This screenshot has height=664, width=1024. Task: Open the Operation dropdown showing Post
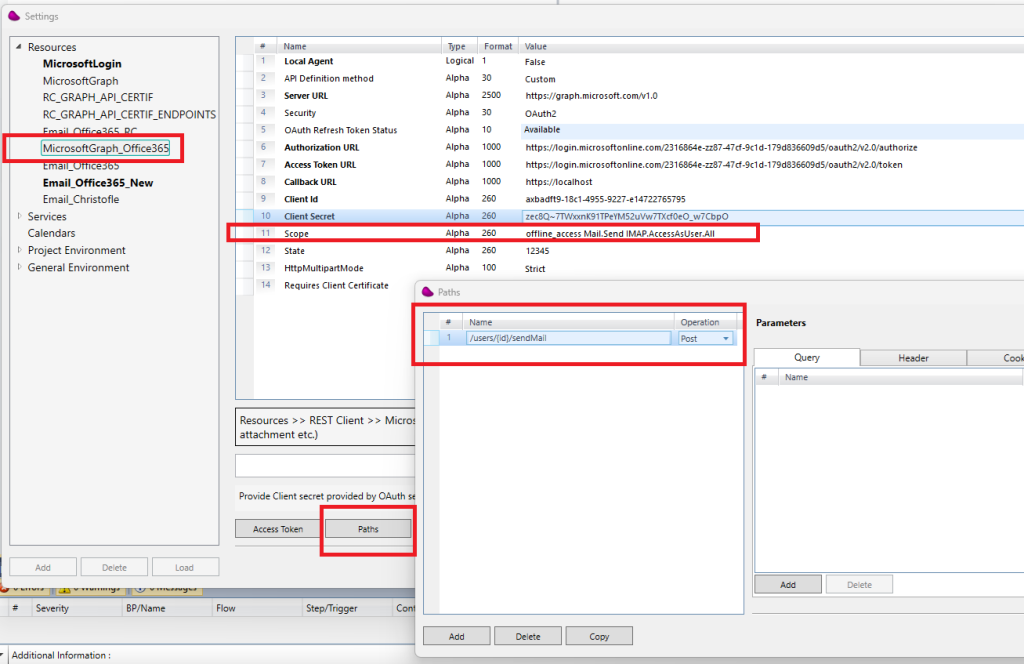pos(725,339)
